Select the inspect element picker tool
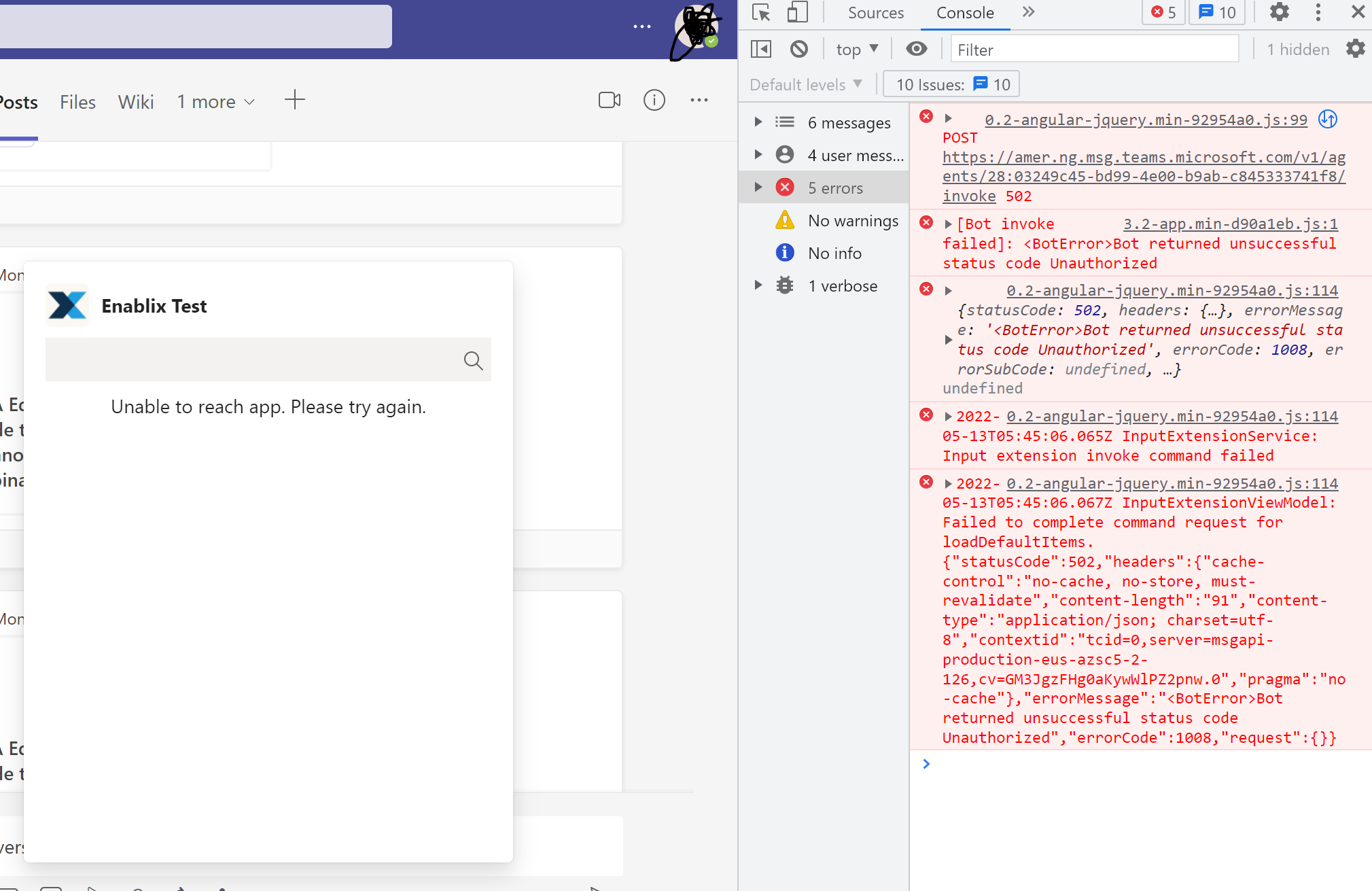This screenshot has height=891, width=1372. (760, 12)
